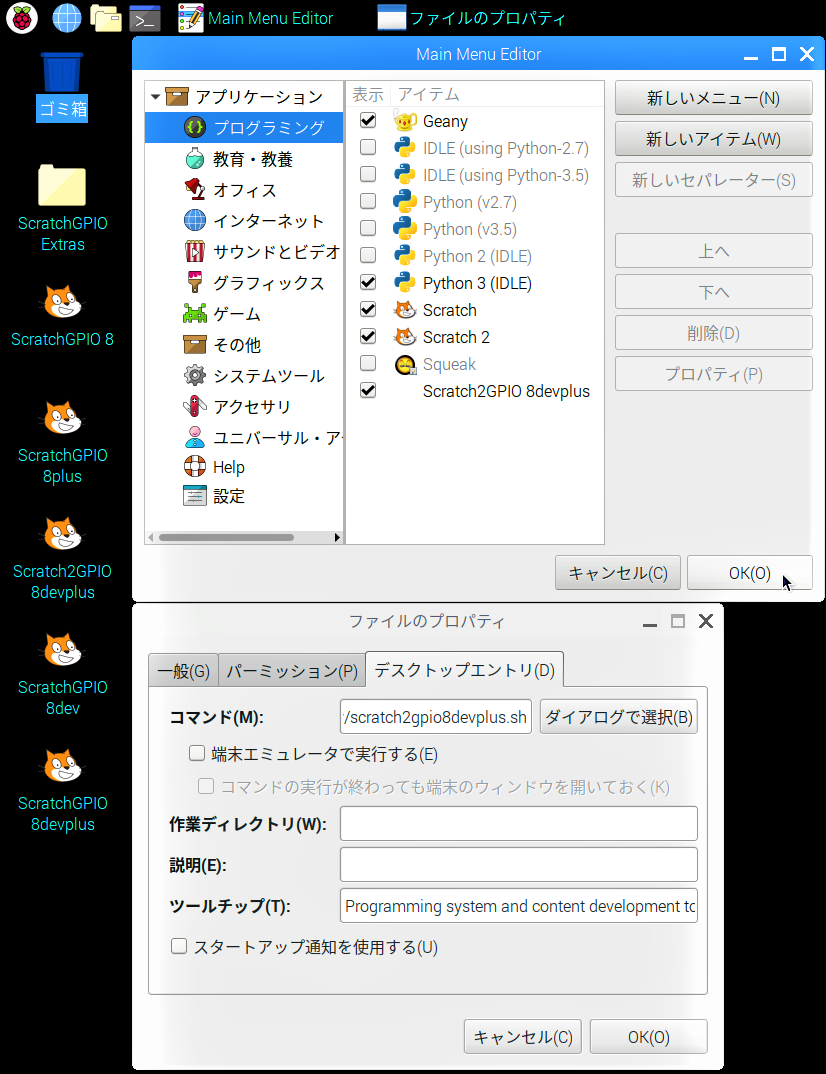Uncheck the Scratch 2 checkbox

[x=368, y=336]
